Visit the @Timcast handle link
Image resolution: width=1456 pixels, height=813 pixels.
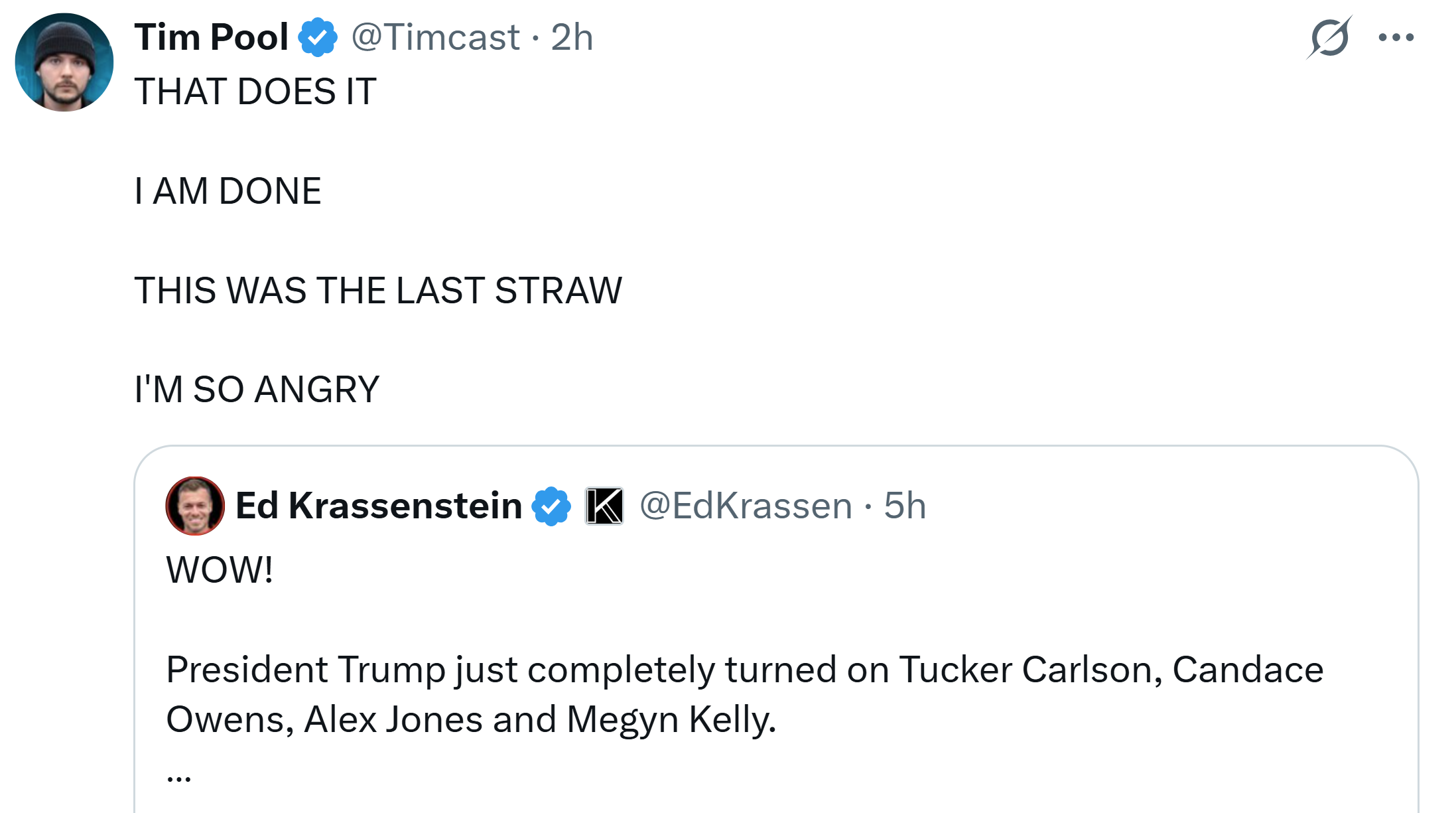(x=435, y=37)
